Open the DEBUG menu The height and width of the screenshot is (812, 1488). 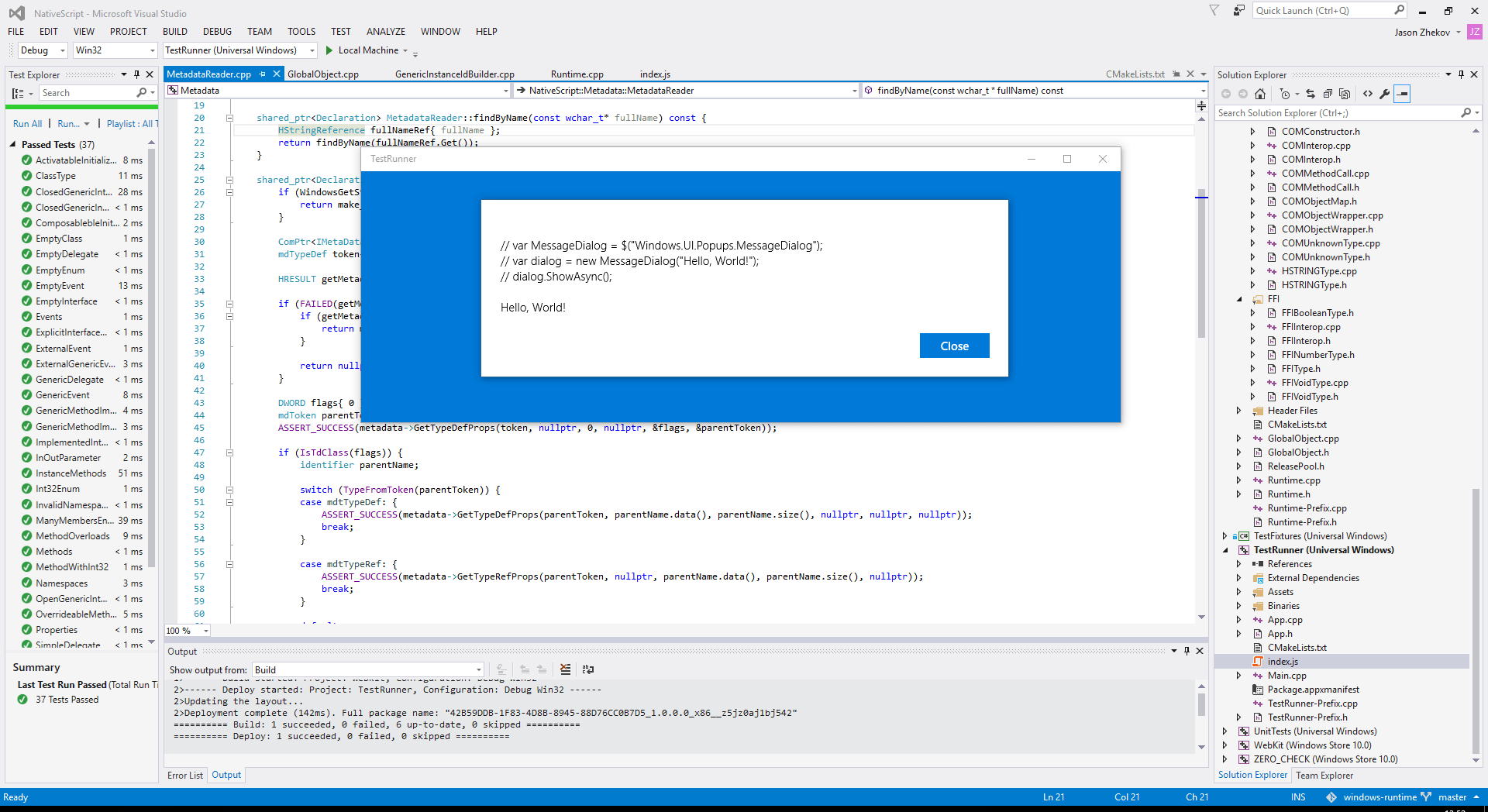click(217, 32)
